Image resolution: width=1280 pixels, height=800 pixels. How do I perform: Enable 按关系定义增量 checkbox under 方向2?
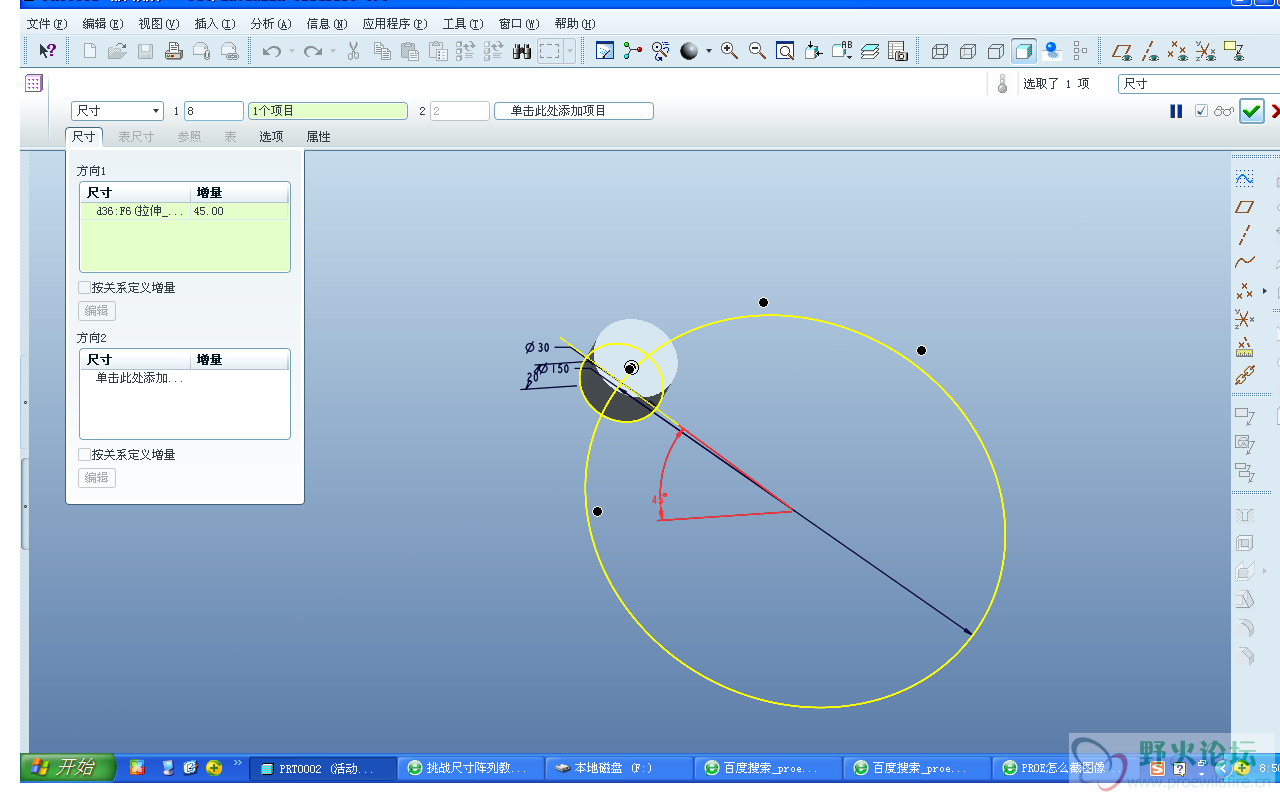tap(85, 455)
